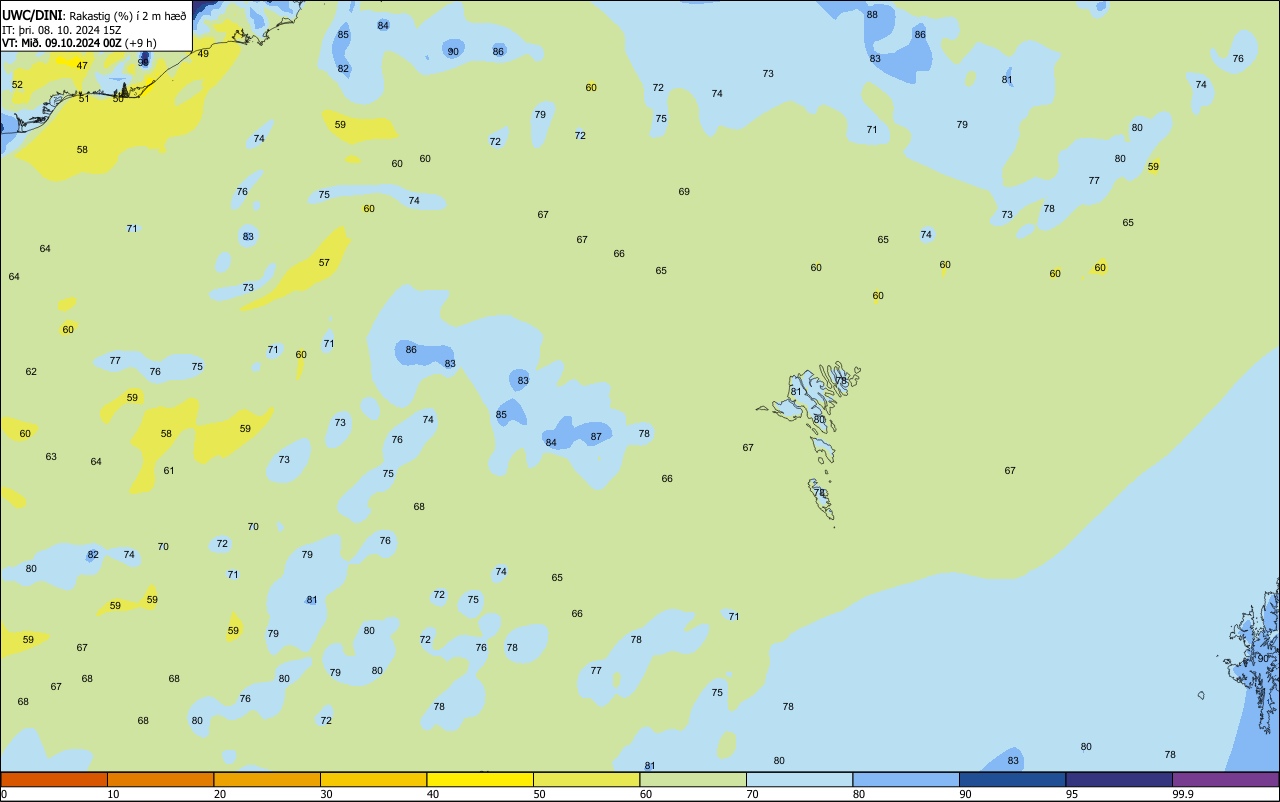Click the '0' legend label
The height and width of the screenshot is (802, 1280).
coord(4,794)
